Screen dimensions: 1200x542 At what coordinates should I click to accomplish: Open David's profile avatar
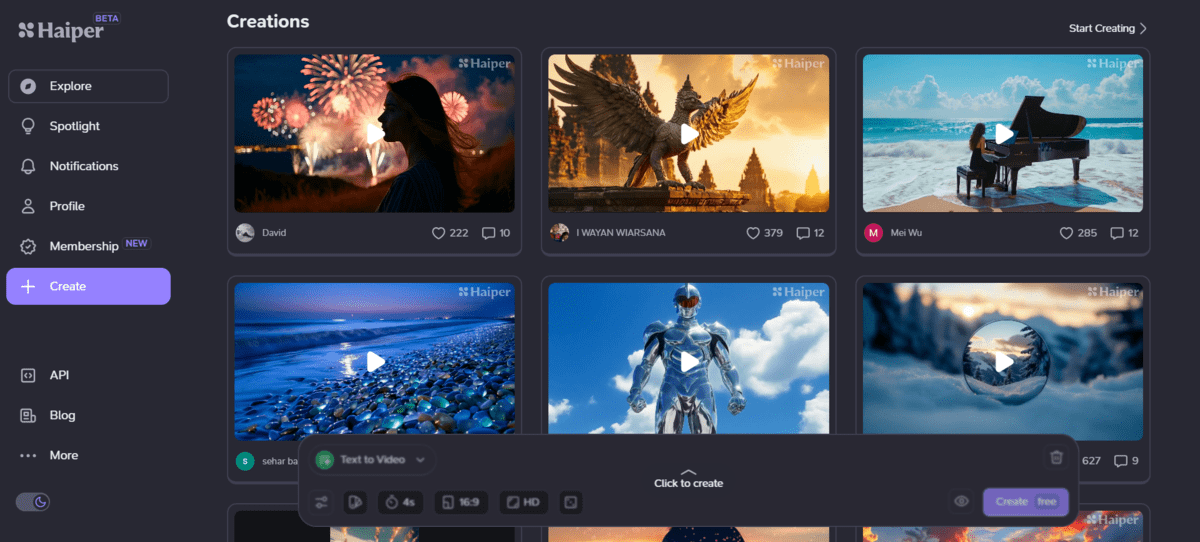(245, 233)
